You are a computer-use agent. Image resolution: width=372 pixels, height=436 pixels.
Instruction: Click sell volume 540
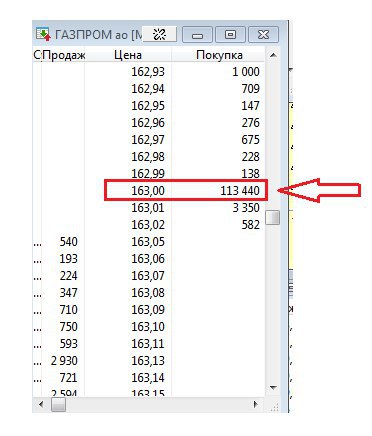[69, 242]
